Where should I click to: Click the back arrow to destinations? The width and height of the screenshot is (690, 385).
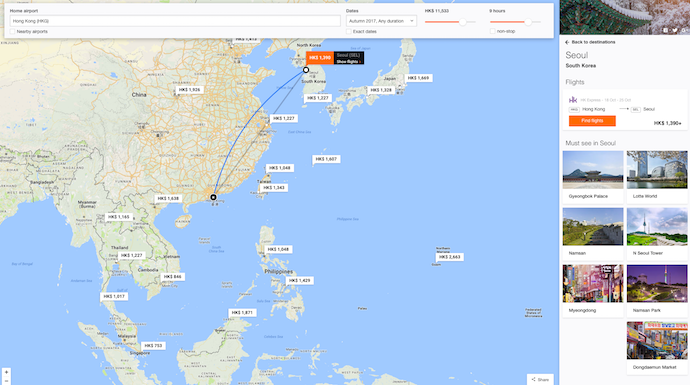[567, 42]
